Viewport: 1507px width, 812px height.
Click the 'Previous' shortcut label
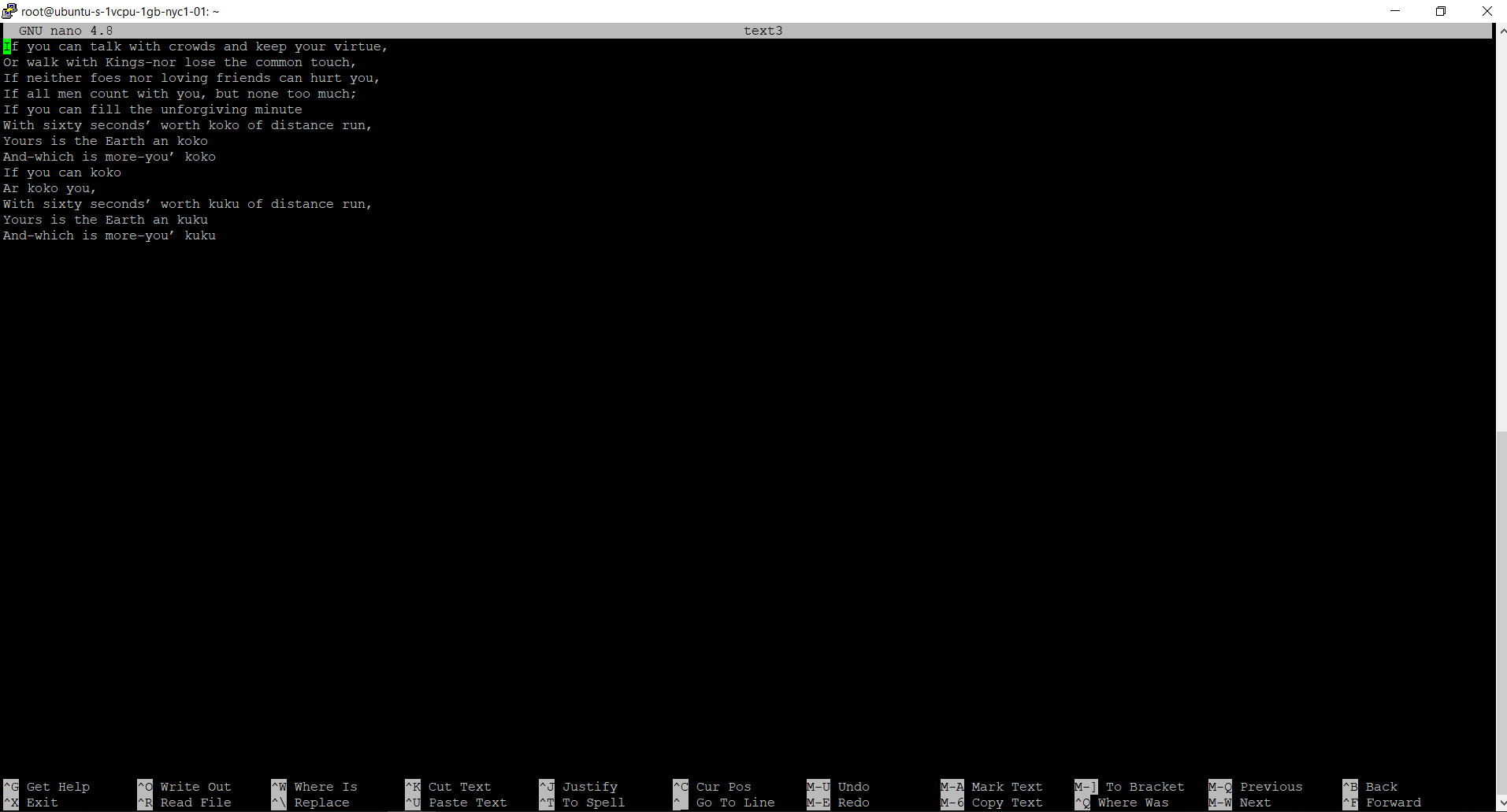click(x=1271, y=787)
